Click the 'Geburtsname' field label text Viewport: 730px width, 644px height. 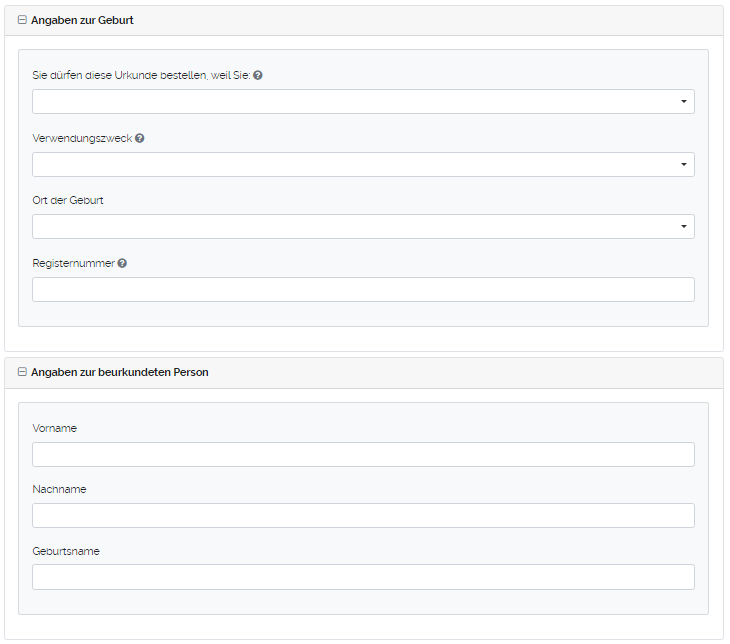pyautogui.click(x=66, y=551)
